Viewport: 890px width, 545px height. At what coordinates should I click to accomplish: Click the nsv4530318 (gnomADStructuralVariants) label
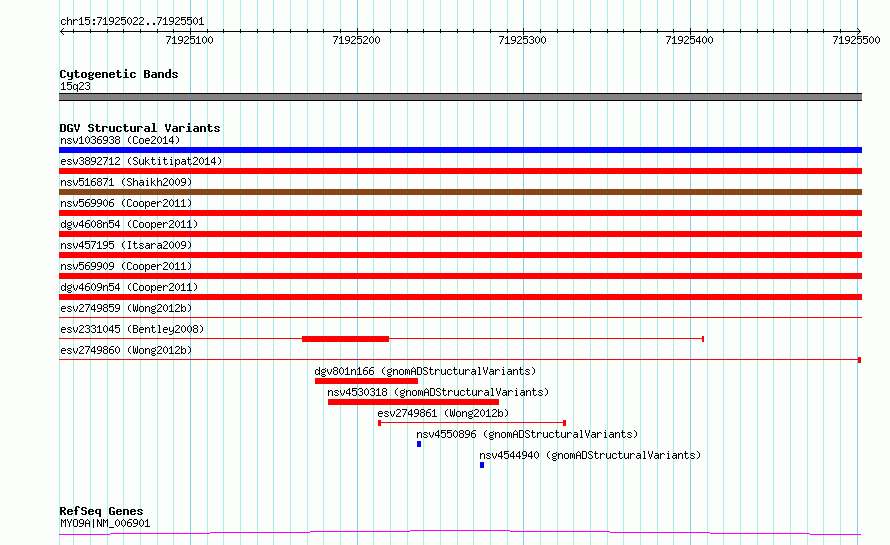pos(438,392)
